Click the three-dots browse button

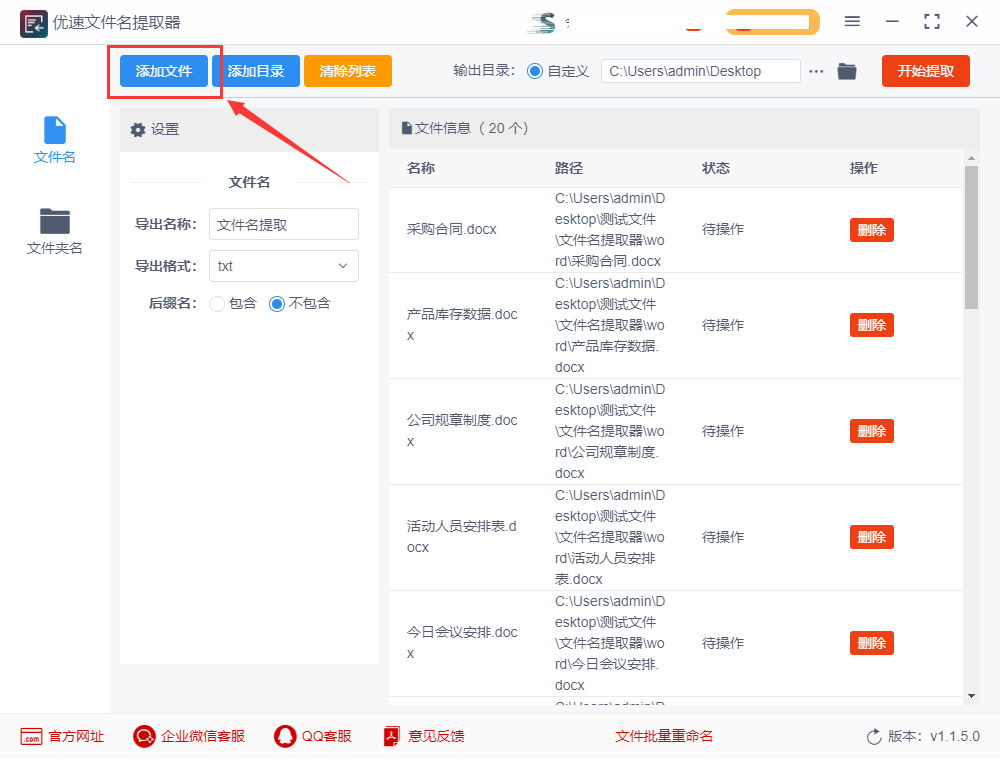pos(816,71)
